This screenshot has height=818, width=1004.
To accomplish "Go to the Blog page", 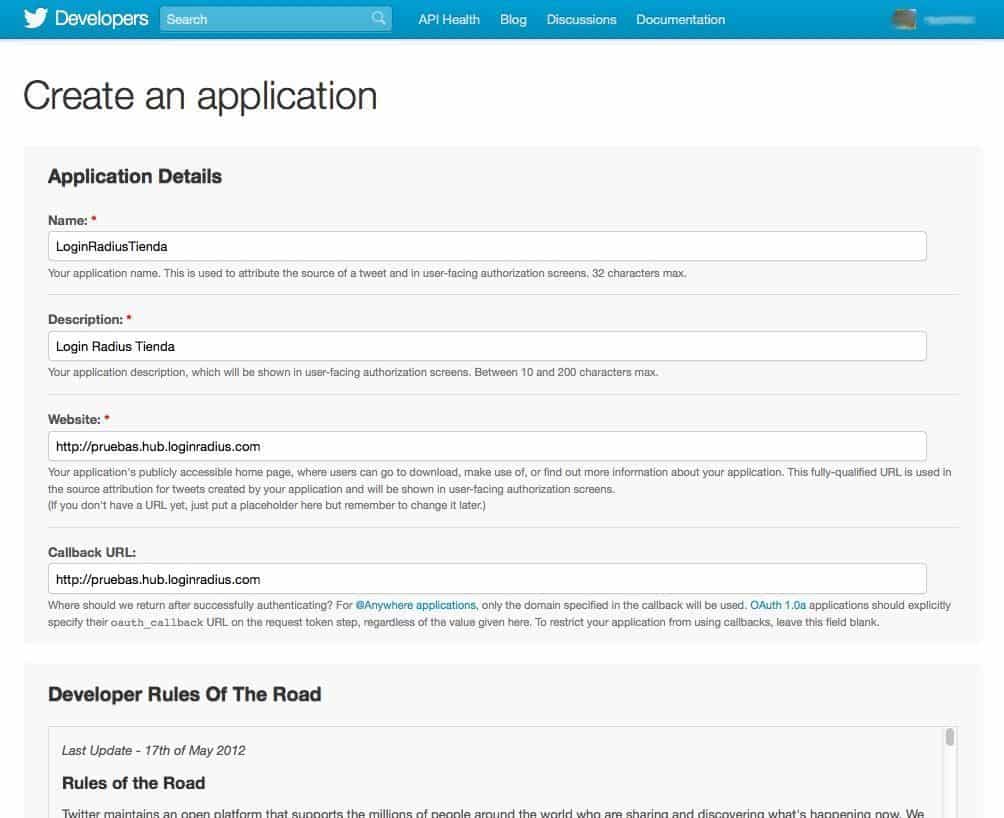I will [514, 19].
